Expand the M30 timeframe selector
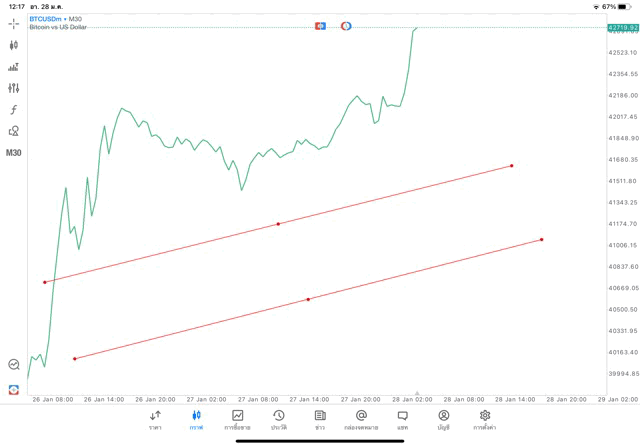Screen dimensions: 640x447 14,153
